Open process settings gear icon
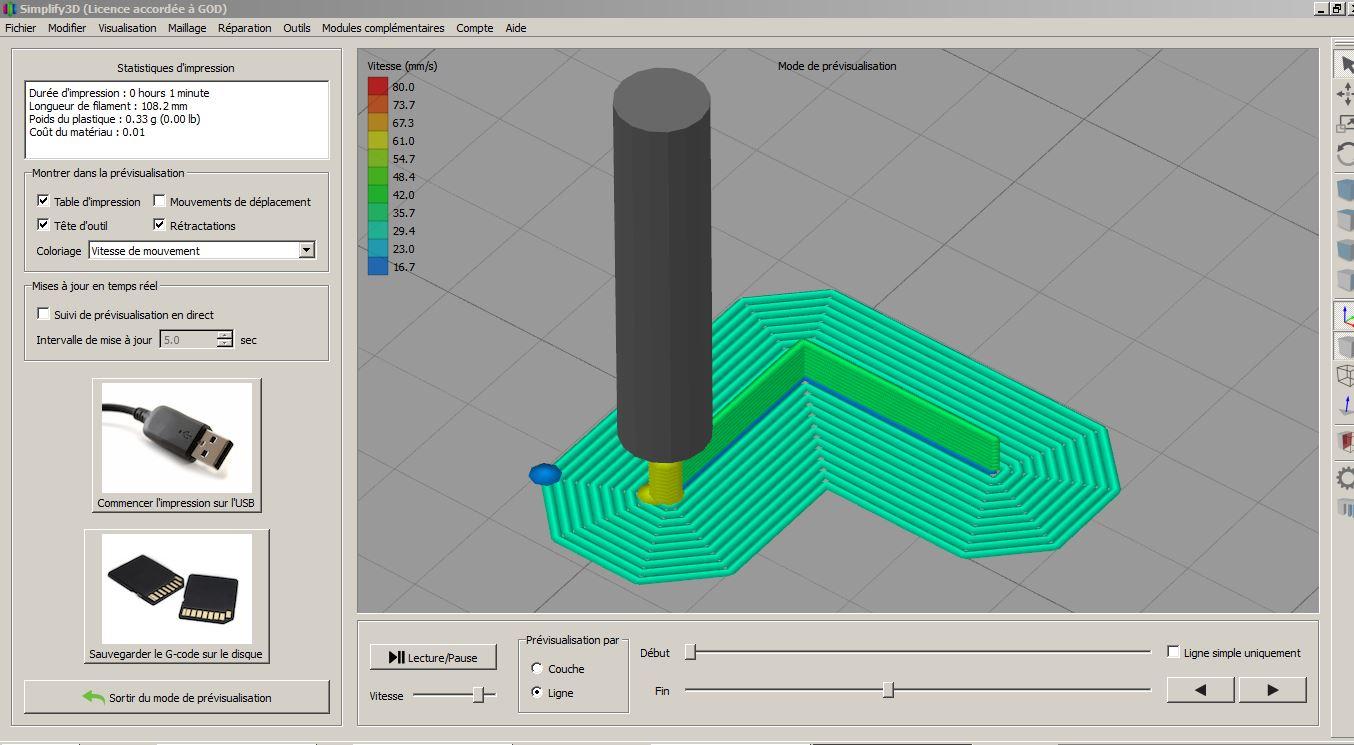 click(x=1346, y=477)
